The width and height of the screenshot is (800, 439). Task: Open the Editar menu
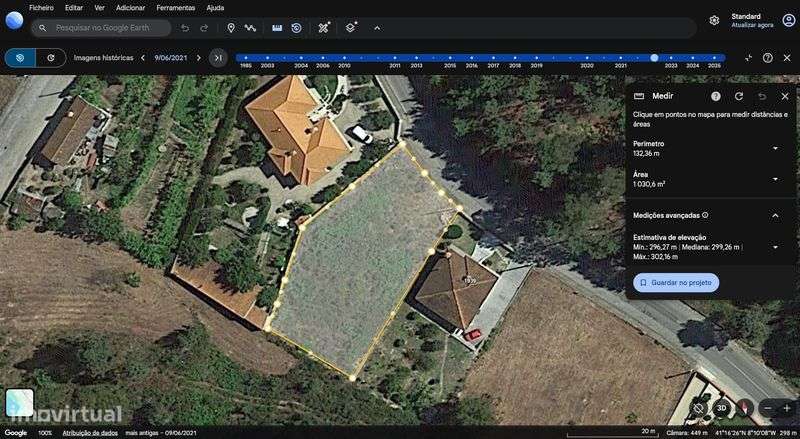[74, 8]
